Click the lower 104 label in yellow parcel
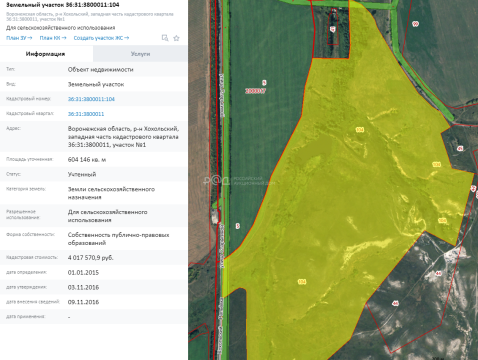 (302, 282)
